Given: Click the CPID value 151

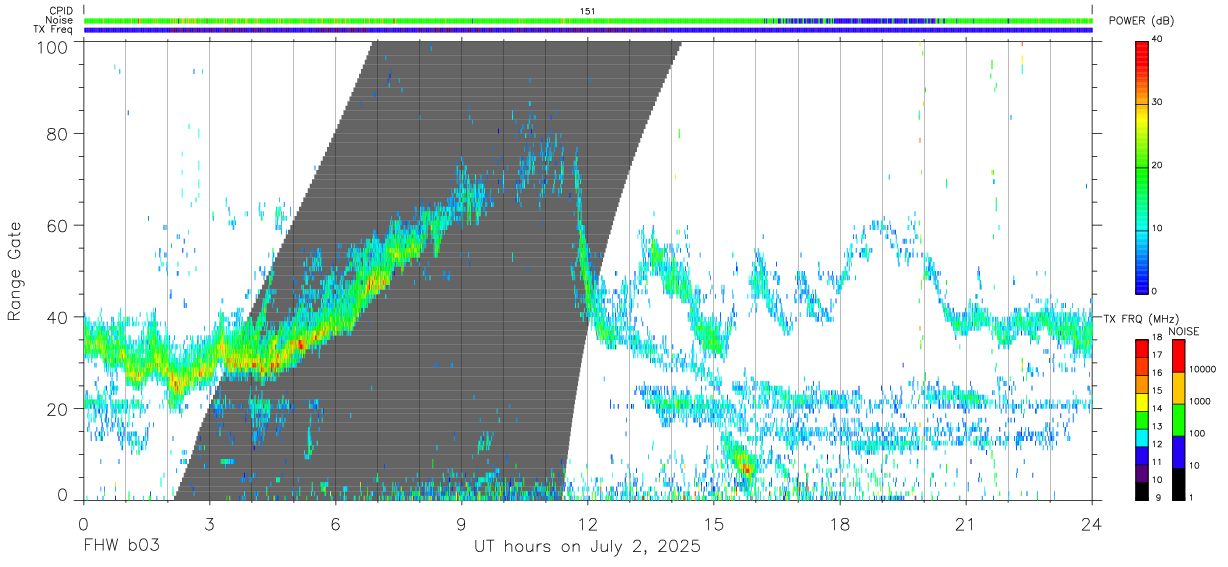Looking at the screenshot, I should 588,11.
